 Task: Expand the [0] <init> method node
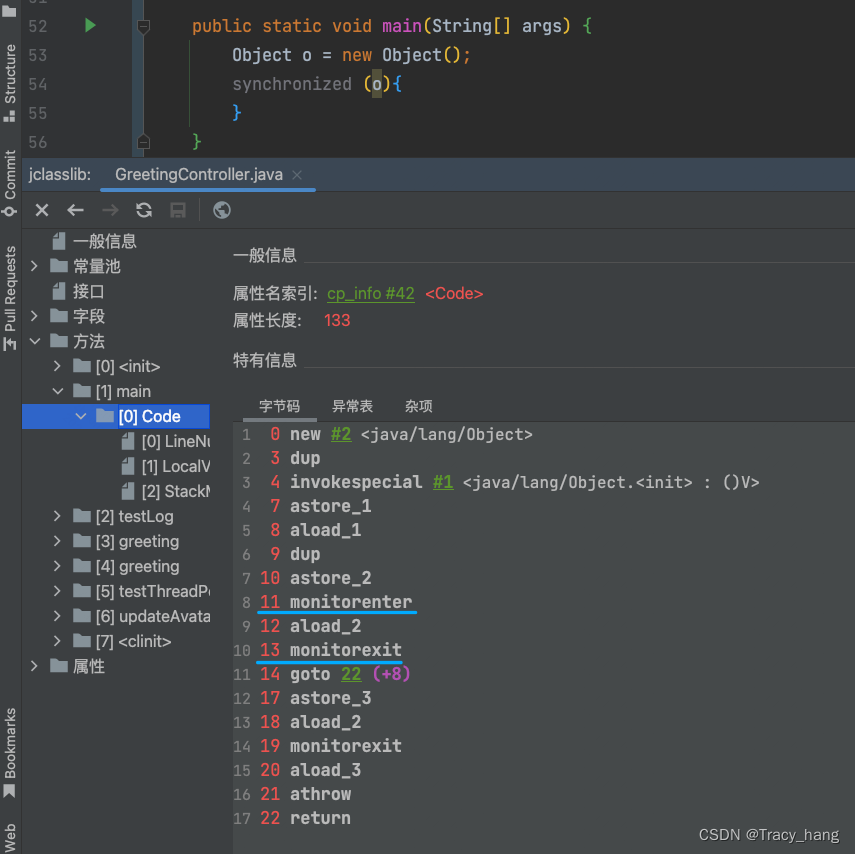(57, 366)
